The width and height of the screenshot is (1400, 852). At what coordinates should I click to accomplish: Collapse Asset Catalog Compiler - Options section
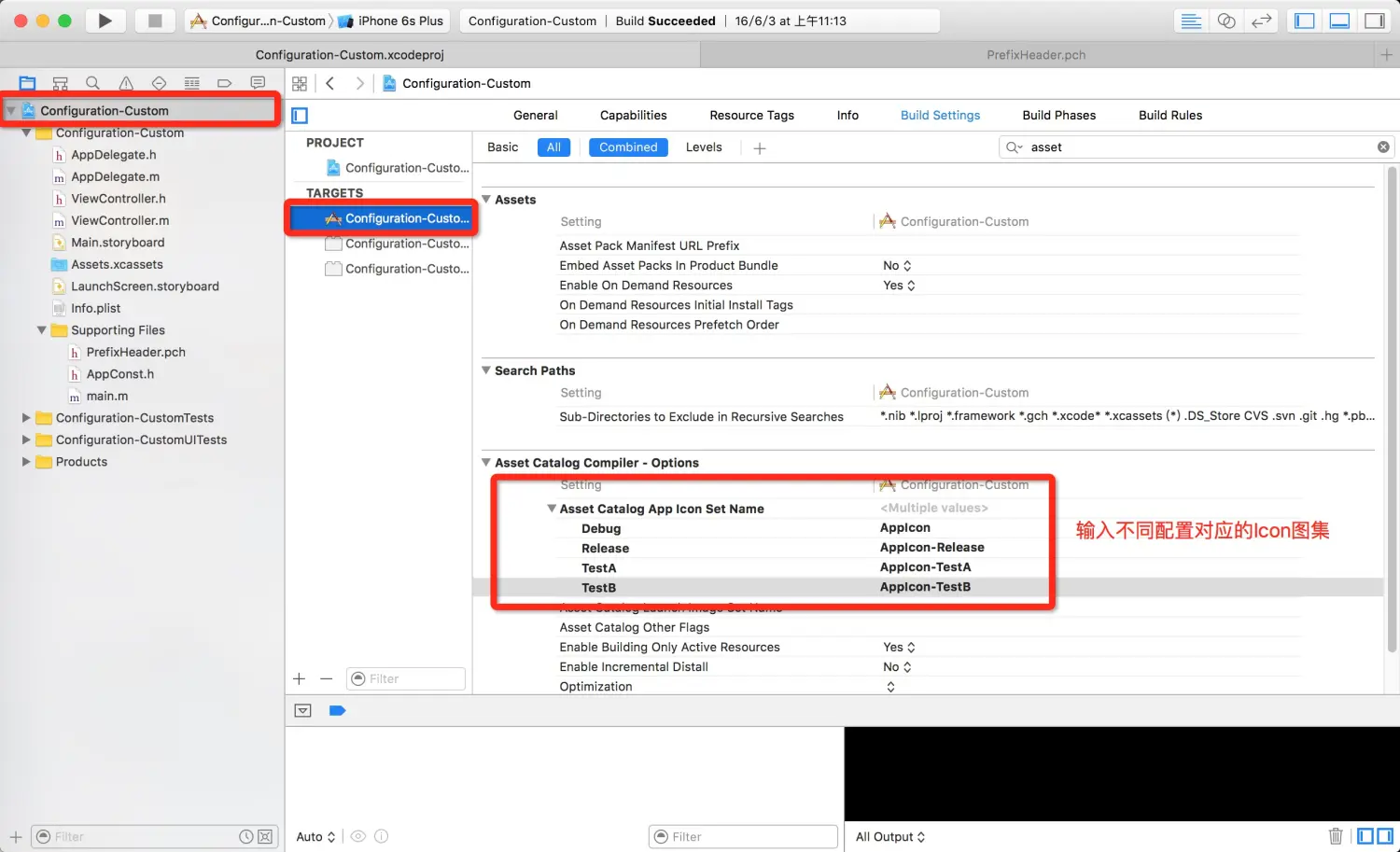tap(486, 462)
